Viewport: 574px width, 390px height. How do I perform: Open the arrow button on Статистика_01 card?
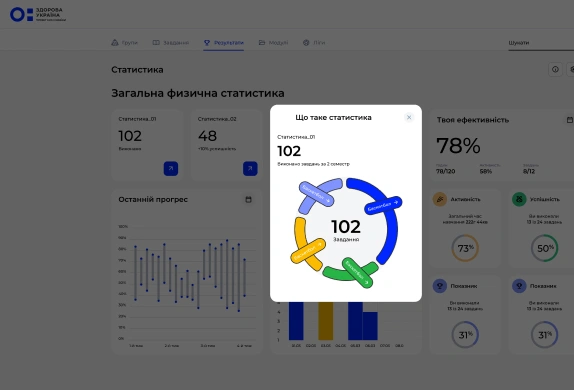tap(171, 168)
